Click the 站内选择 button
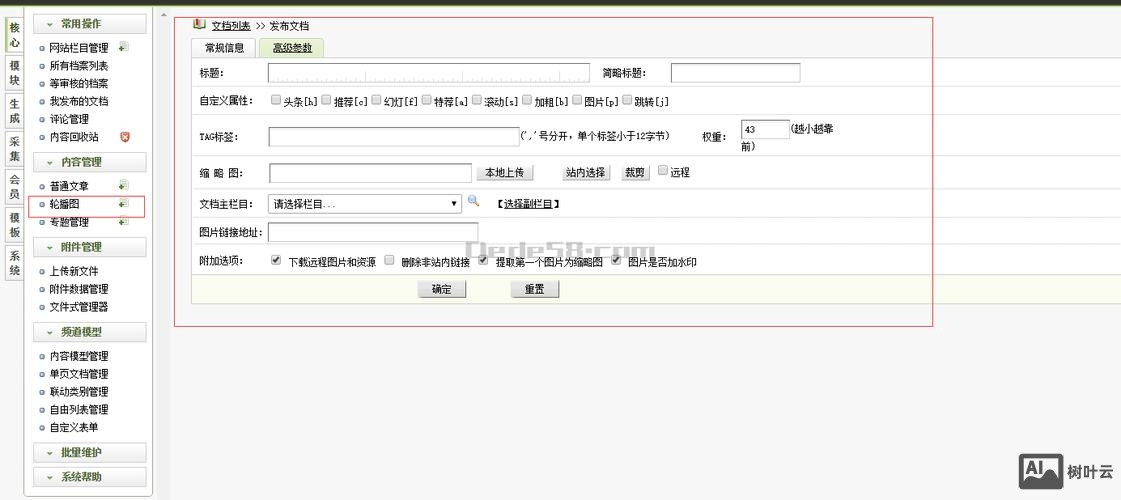Viewport: 1121px width, 500px height. (x=586, y=172)
